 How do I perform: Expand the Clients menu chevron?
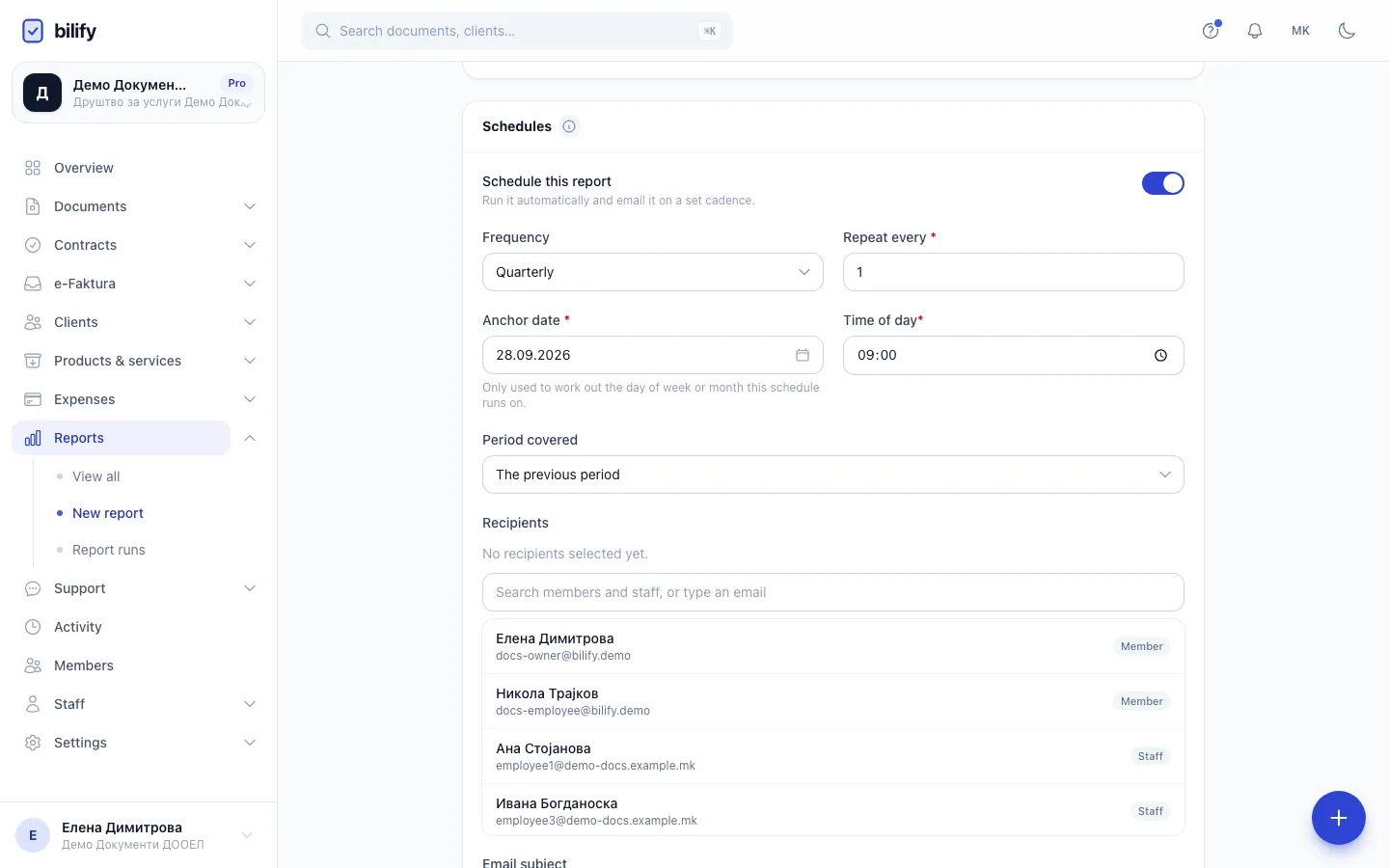click(250, 322)
